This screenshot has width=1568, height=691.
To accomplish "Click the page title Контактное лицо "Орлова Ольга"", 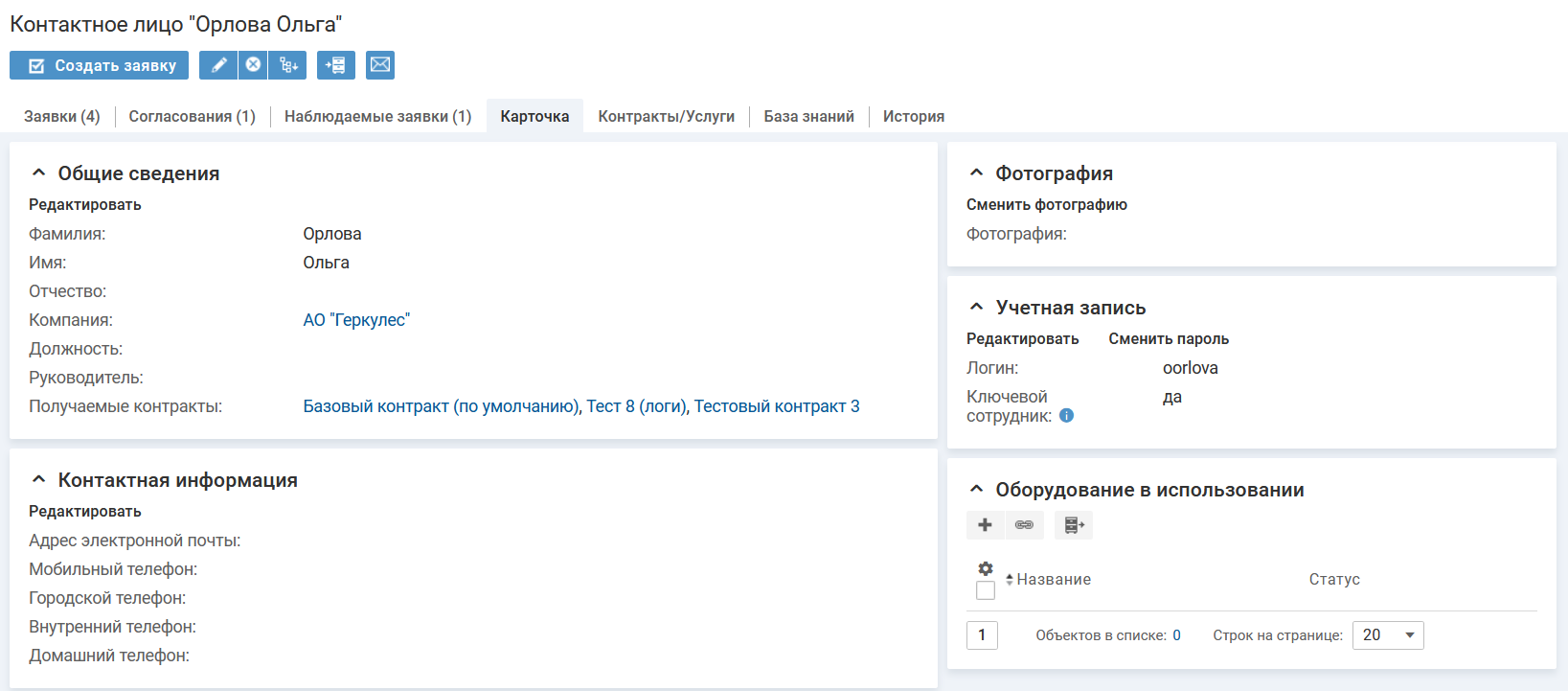I will (x=176, y=25).
